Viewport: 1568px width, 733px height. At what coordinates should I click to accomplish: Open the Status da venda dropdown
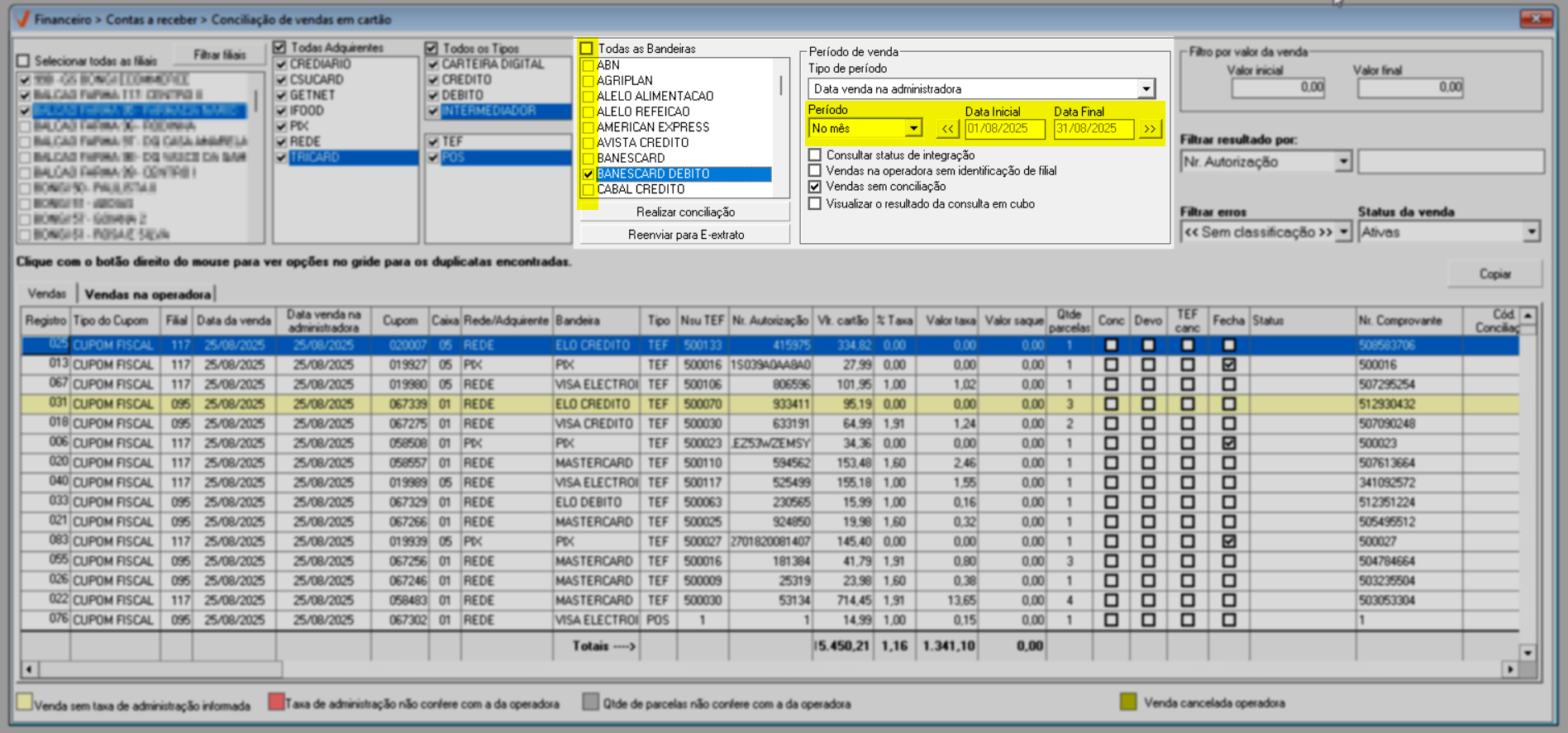1531,232
